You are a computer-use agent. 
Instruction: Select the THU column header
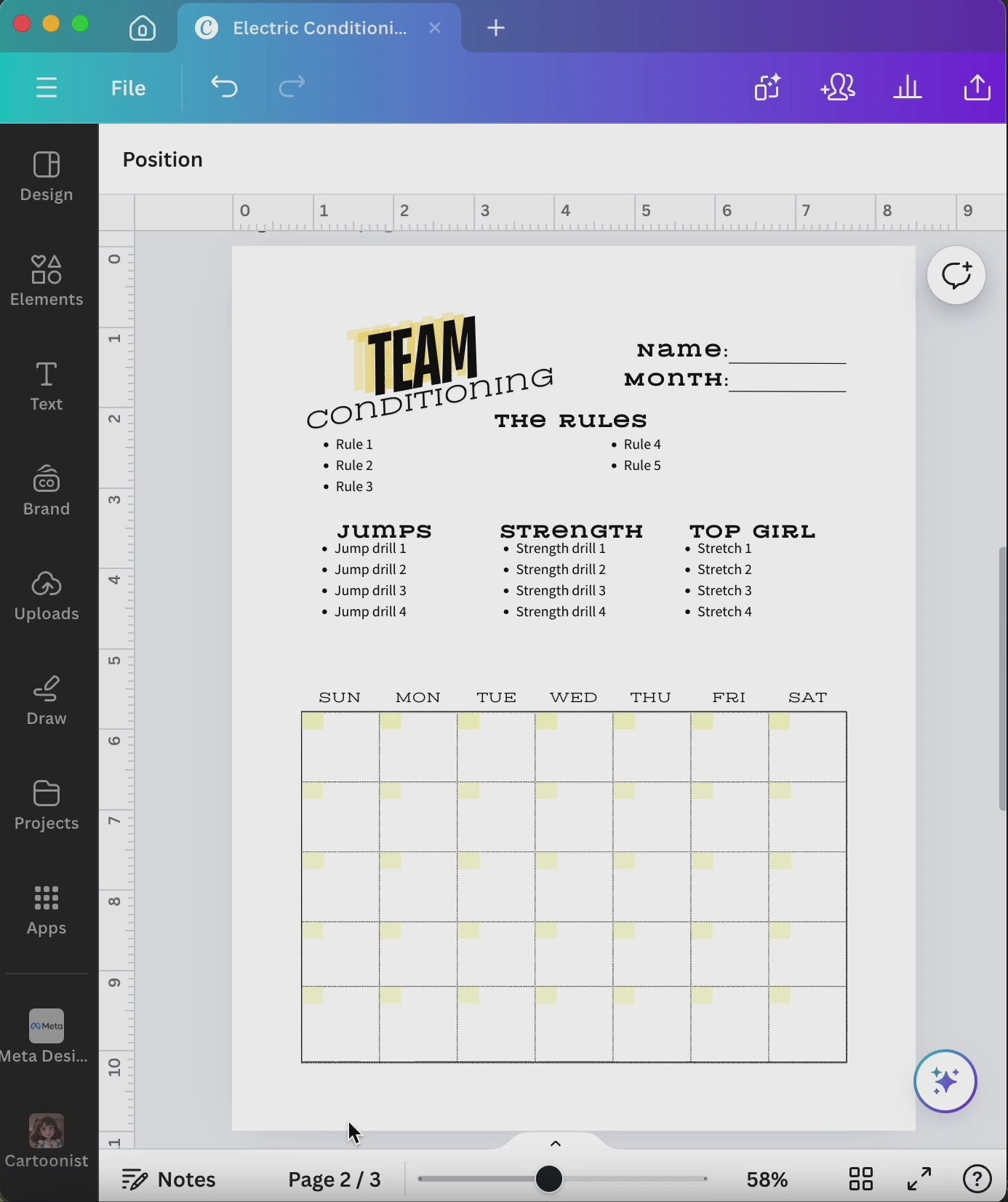[x=651, y=697]
